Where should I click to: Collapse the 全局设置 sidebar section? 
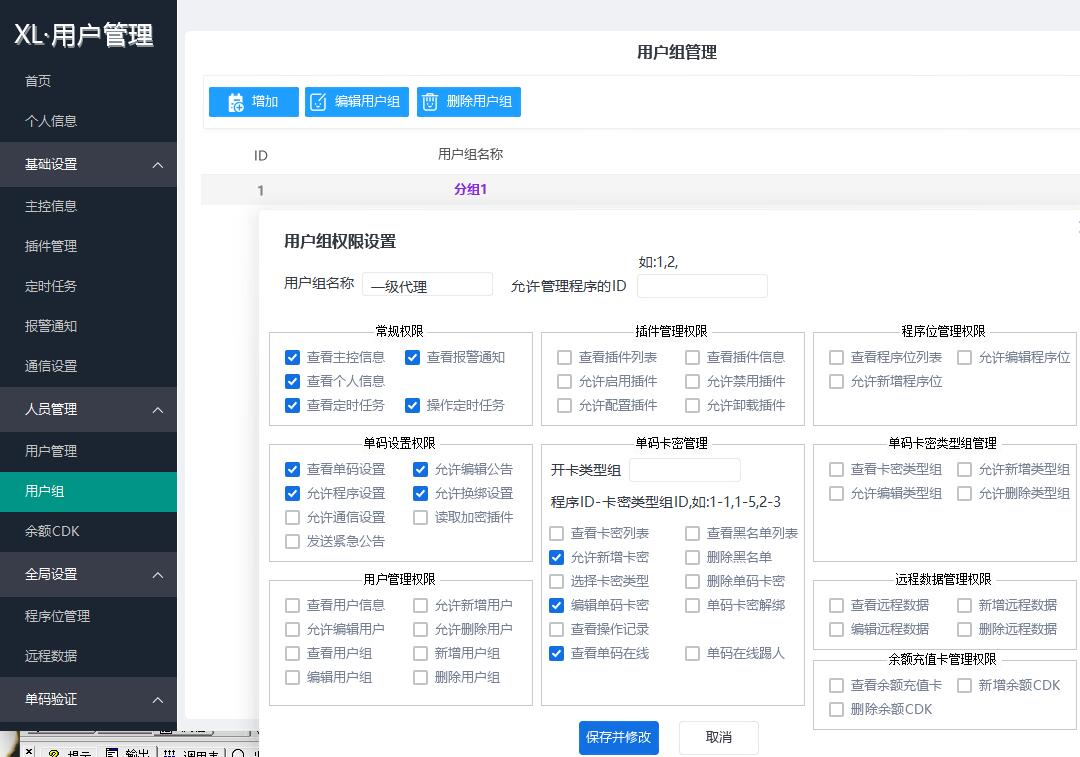(x=88, y=574)
